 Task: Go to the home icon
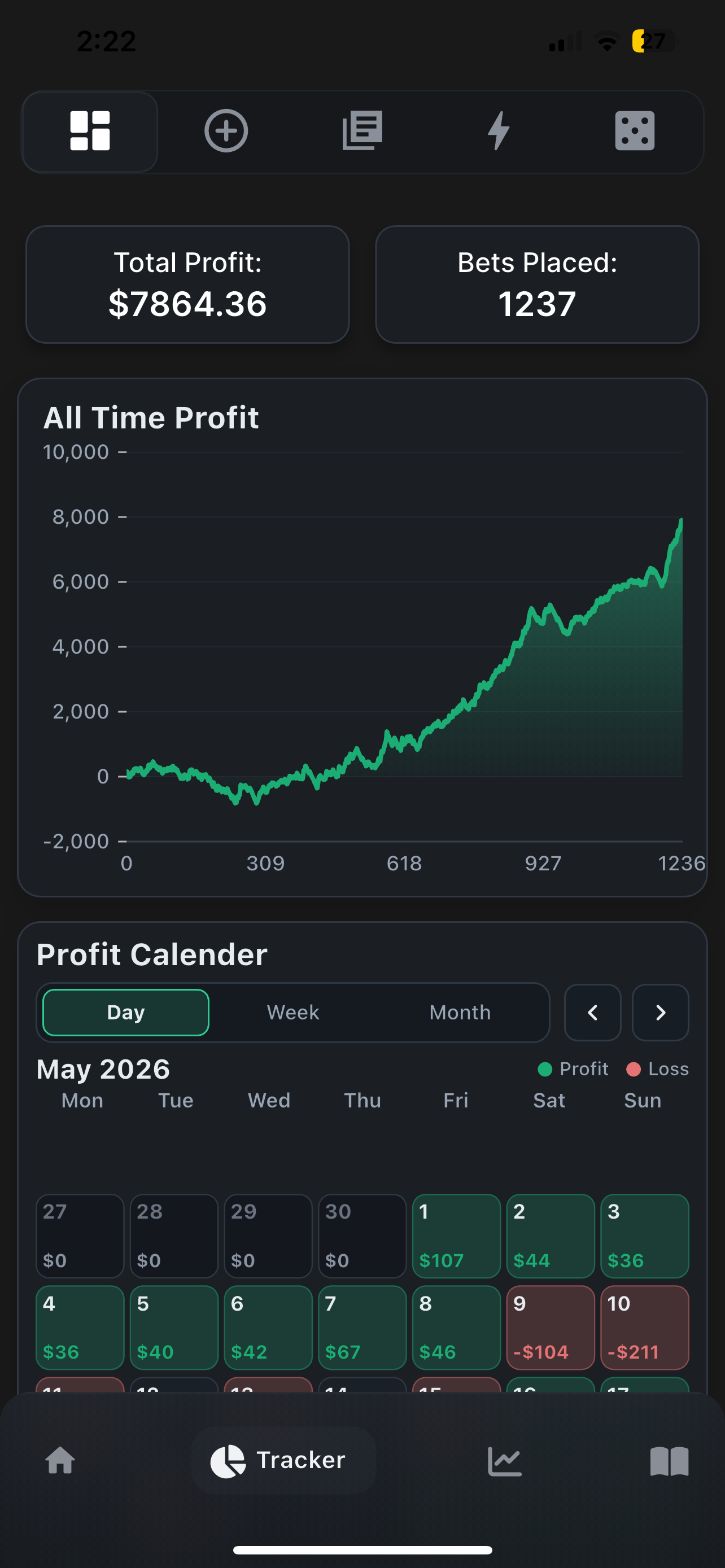coord(60,1460)
